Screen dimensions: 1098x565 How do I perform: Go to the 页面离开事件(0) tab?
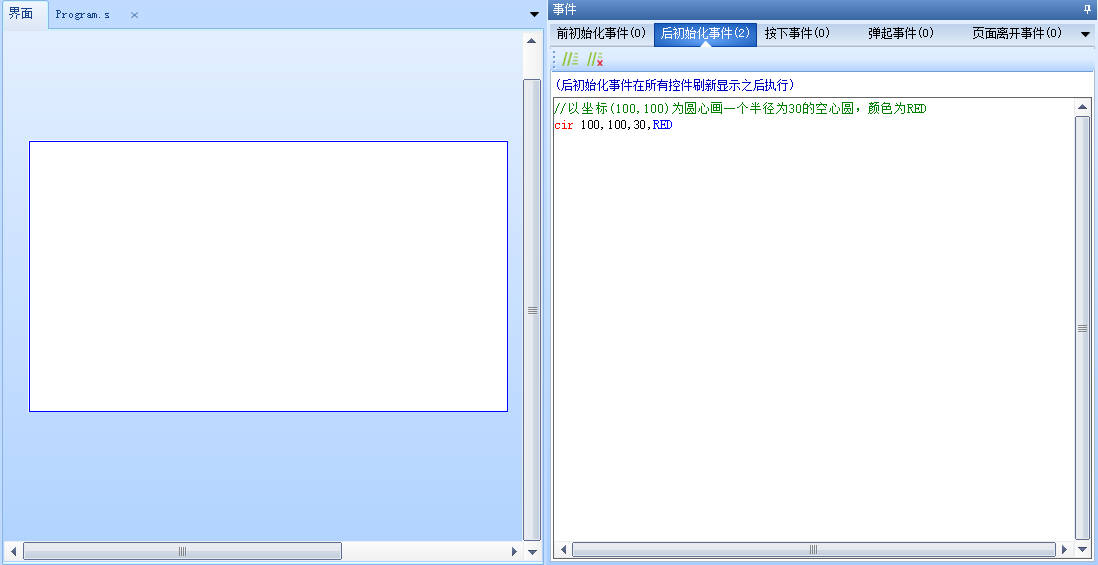[x=1017, y=34]
